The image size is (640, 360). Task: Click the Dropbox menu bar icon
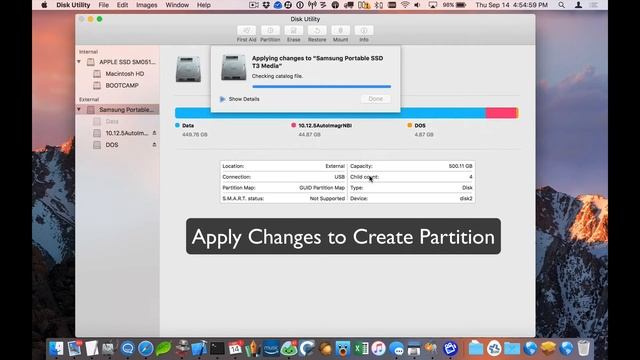click(x=266, y=5)
